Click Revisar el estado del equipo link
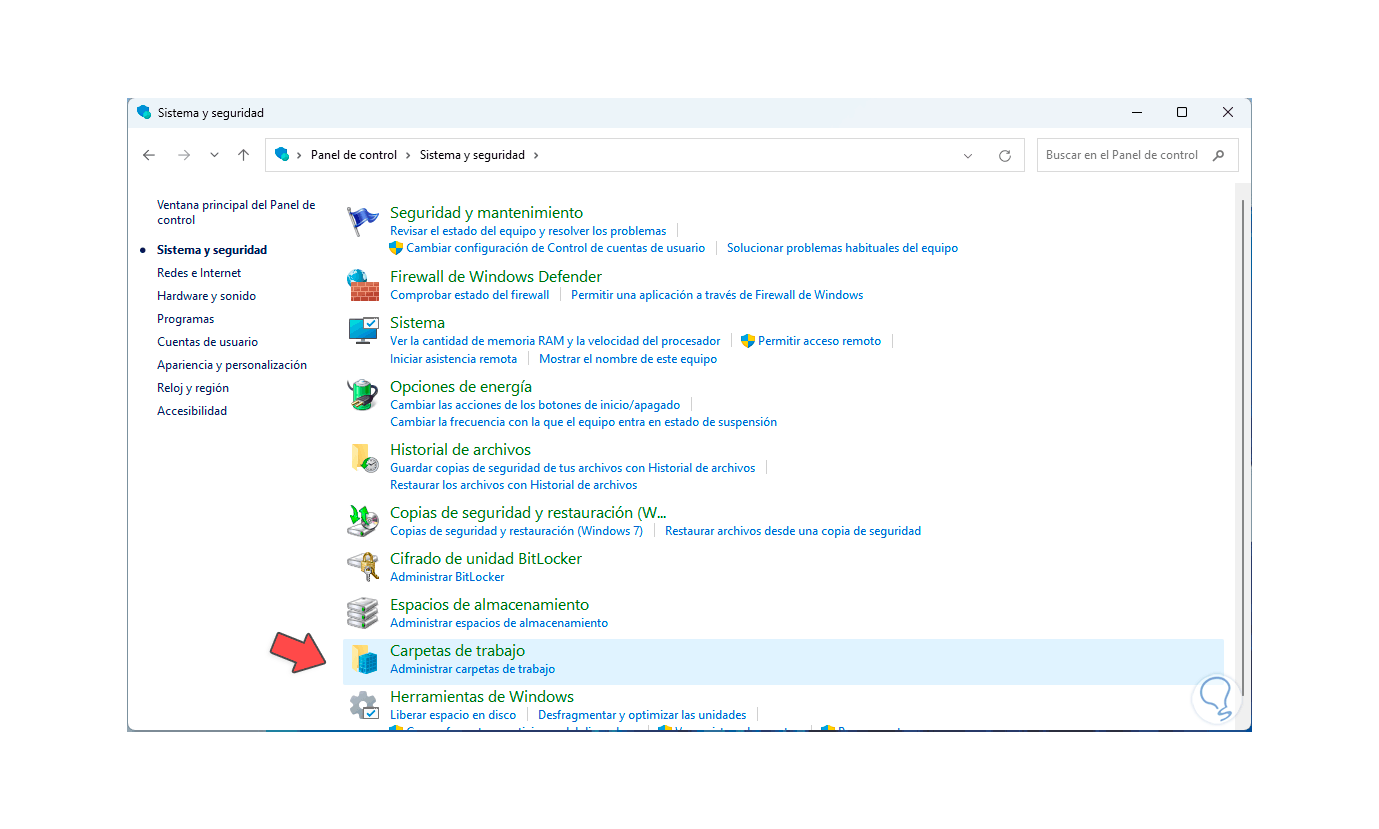The image size is (1379, 829). click(528, 231)
